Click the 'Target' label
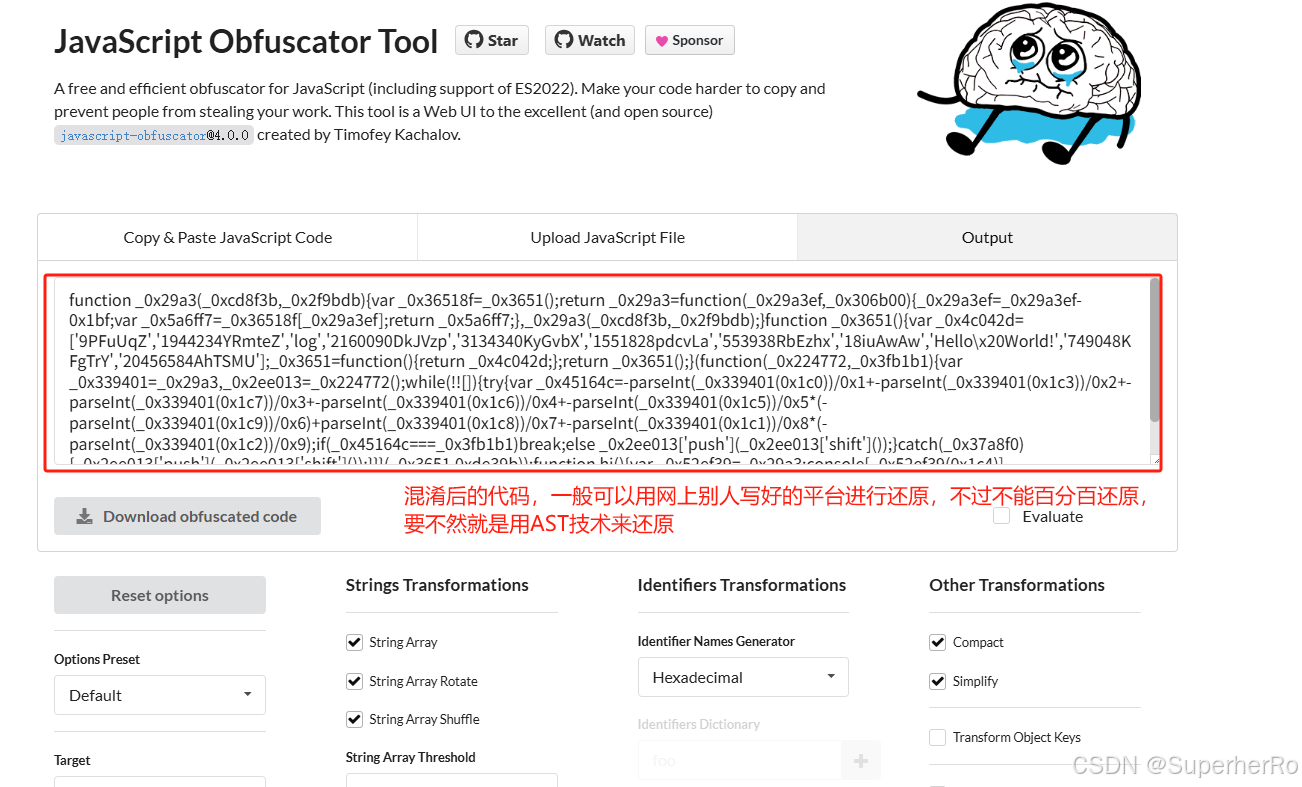The image size is (1302, 787). click(72, 761)
